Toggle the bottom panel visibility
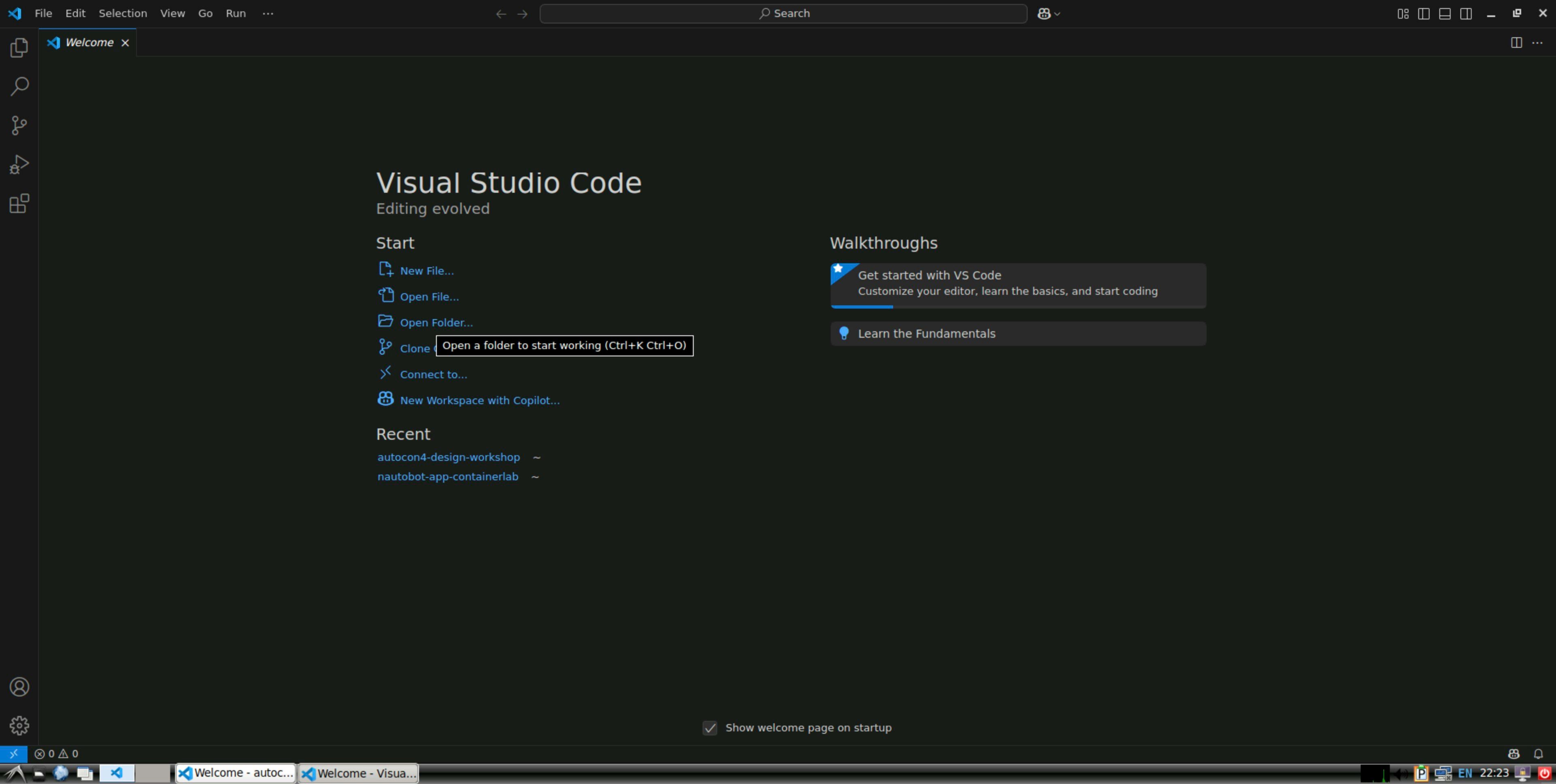The image size is (1556, 784). pos(1445,13)
